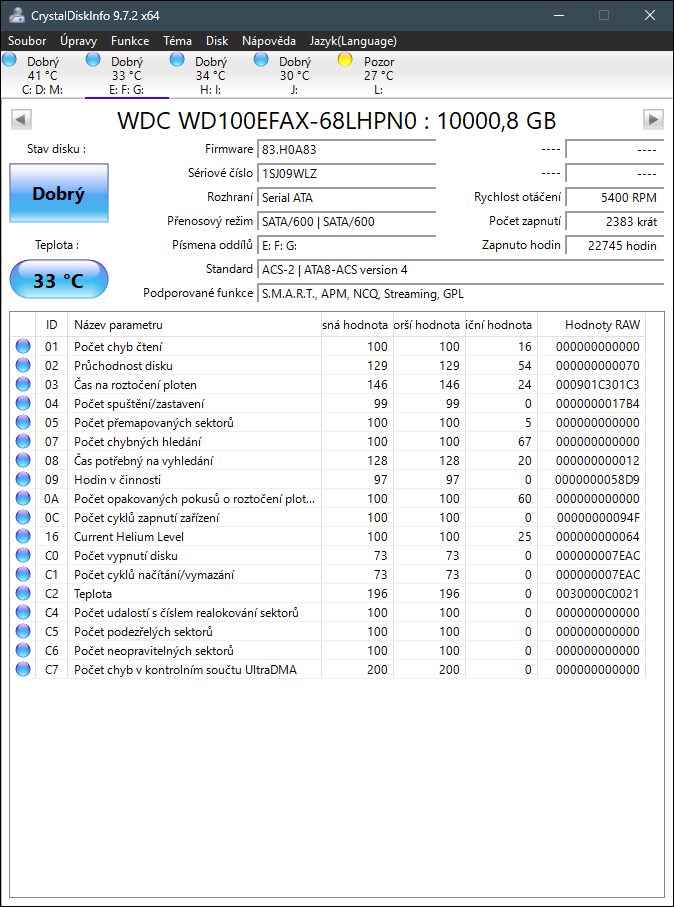Click status icon for Čas na roztočení ploten
This screenshot has width=674, height=907.
pos(23,385)
